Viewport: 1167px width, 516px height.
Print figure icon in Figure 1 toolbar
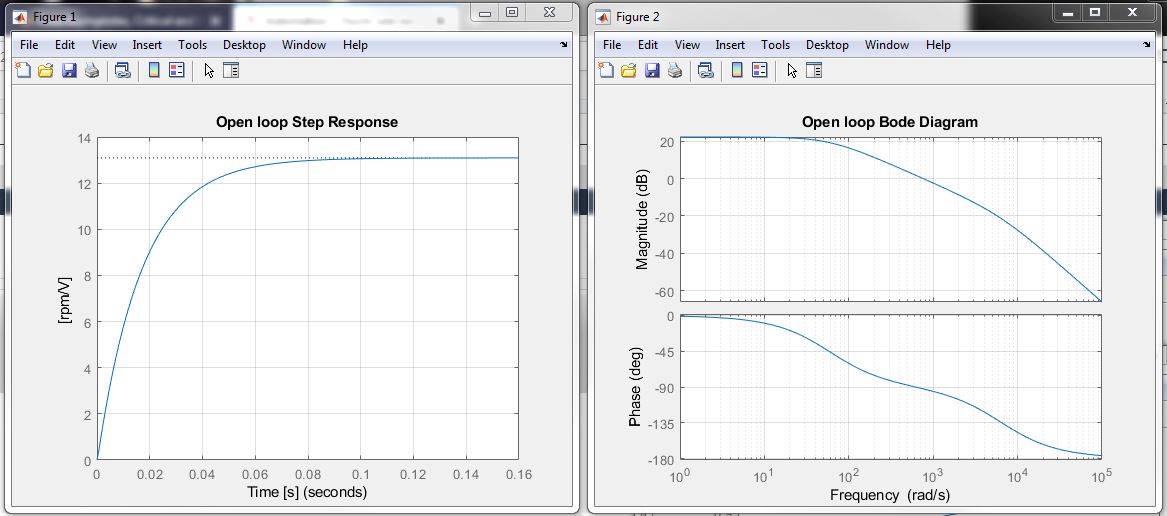tap(92, 71)
